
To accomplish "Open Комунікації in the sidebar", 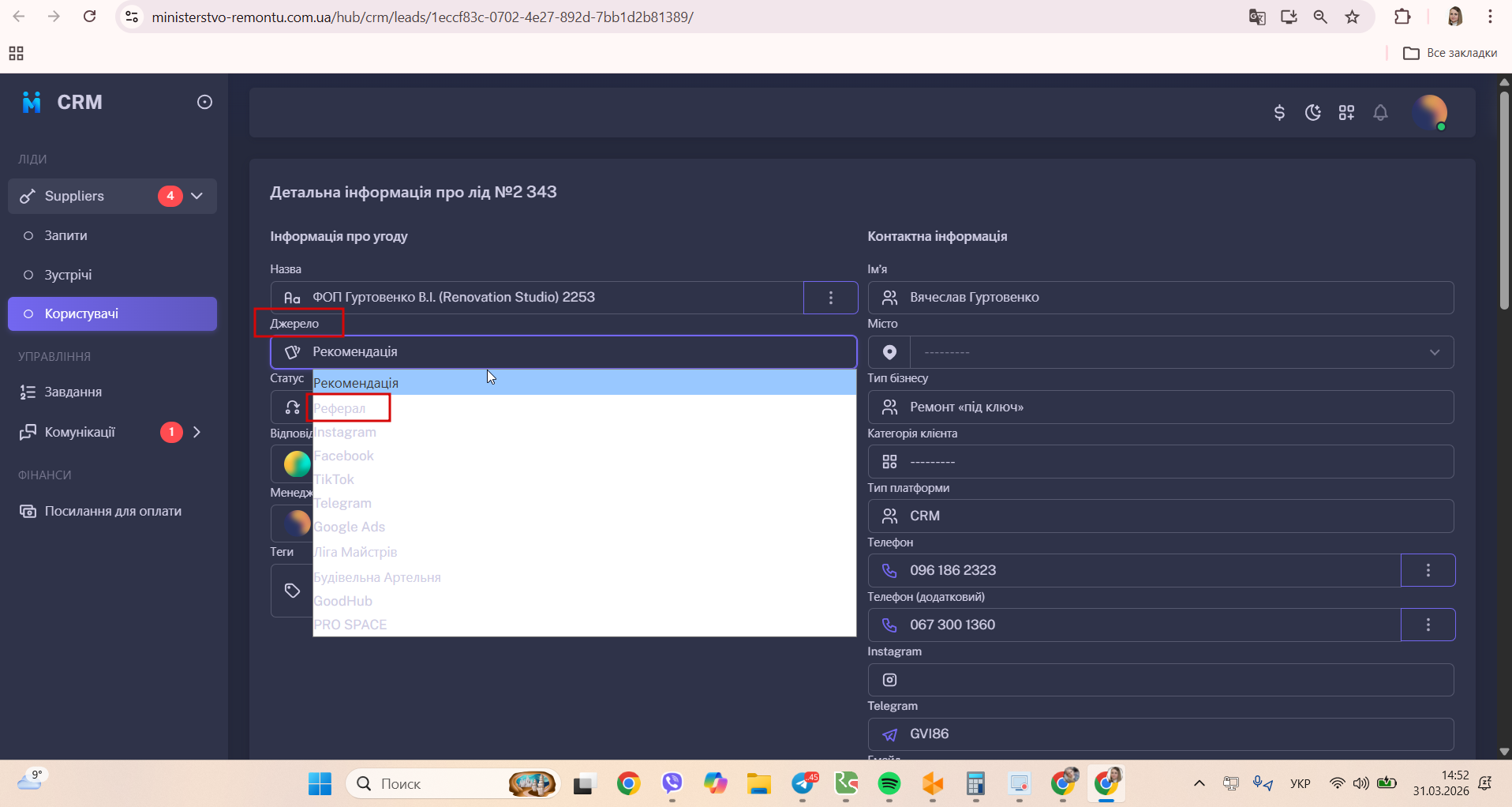I will tap(80, 432).
